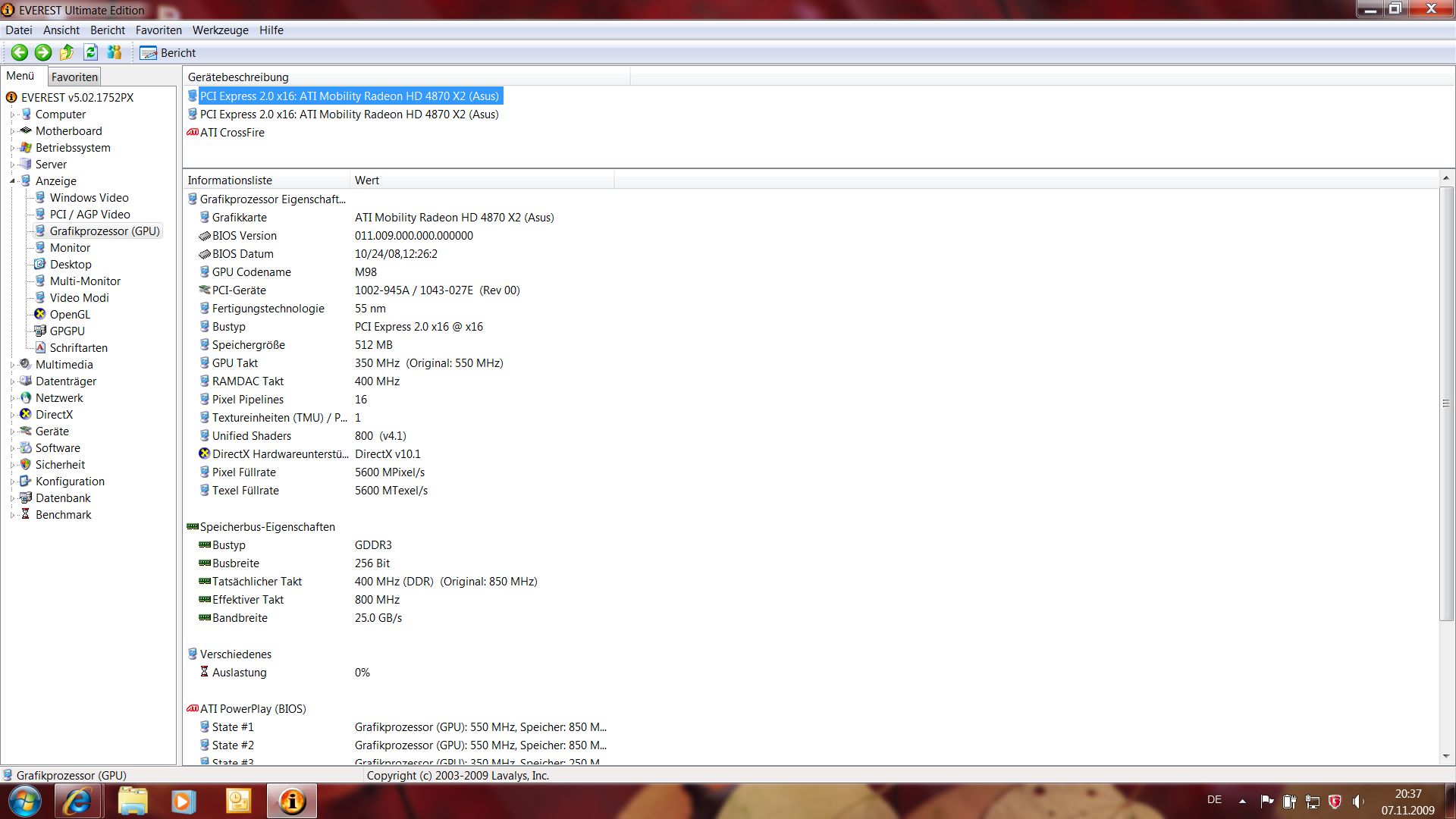Click the green Forward arrow toolbar icon
This screenshot has width=1456, height=819.
(43, 52)
